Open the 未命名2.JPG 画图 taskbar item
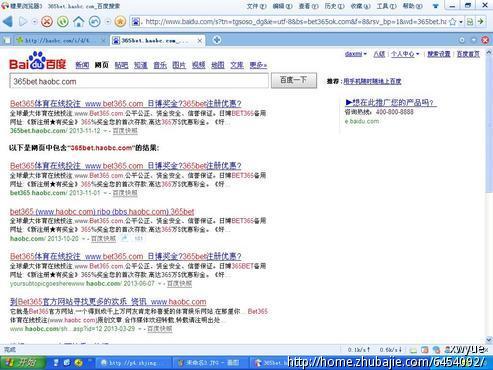Viewport: 493px width, 370px height. coord(210,363)
